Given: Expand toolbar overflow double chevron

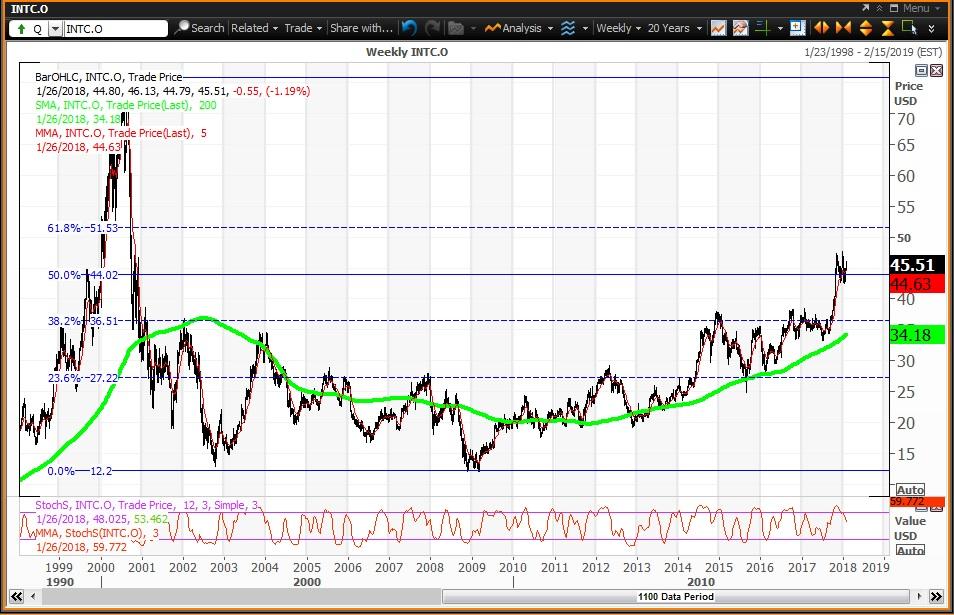Looking at the screenshot, I should coord(931,29).
